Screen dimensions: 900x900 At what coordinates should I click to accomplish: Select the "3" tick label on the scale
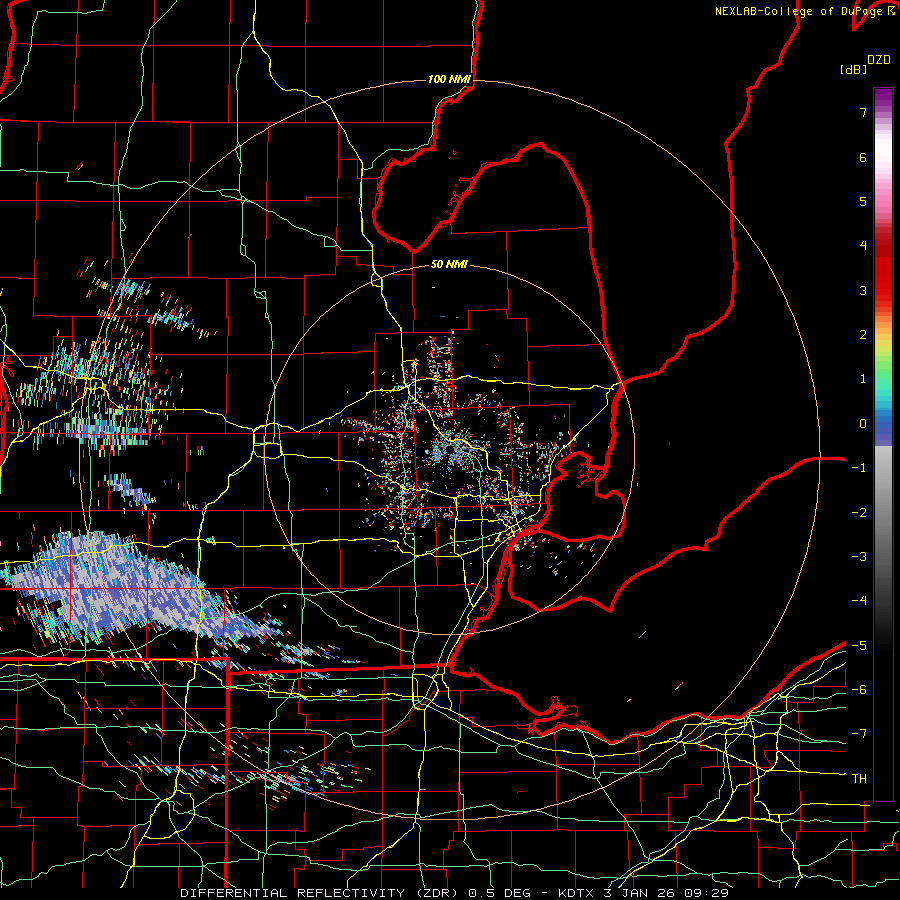pos(863,290)
